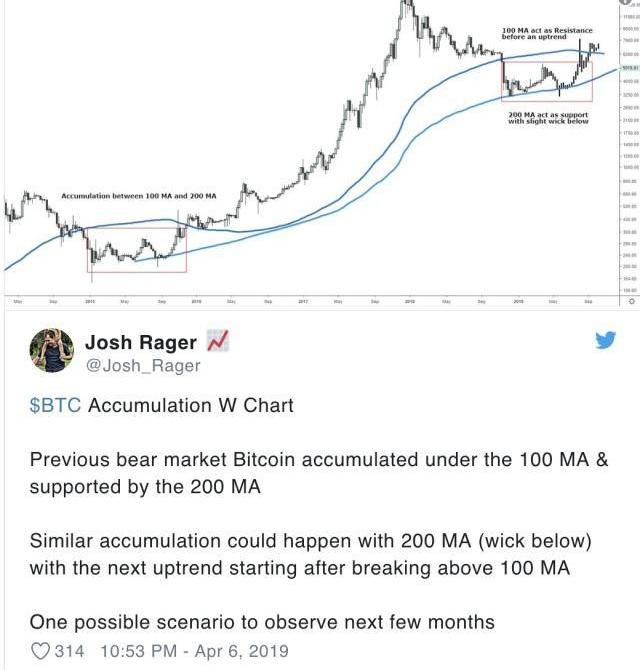Click the Josh Rager display name
This screenshot has width=640, height=670.
pyautogui.click(x=141, y=342)
